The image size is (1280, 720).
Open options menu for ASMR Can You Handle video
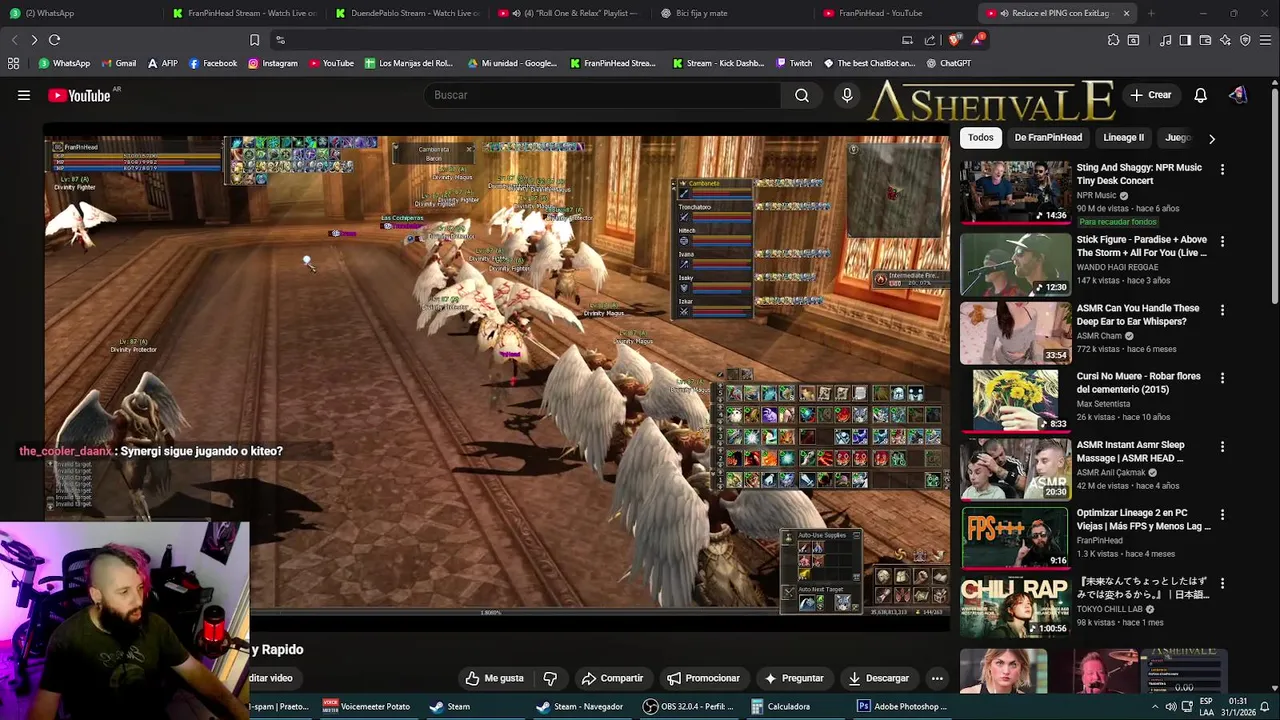pos(1222,310)
